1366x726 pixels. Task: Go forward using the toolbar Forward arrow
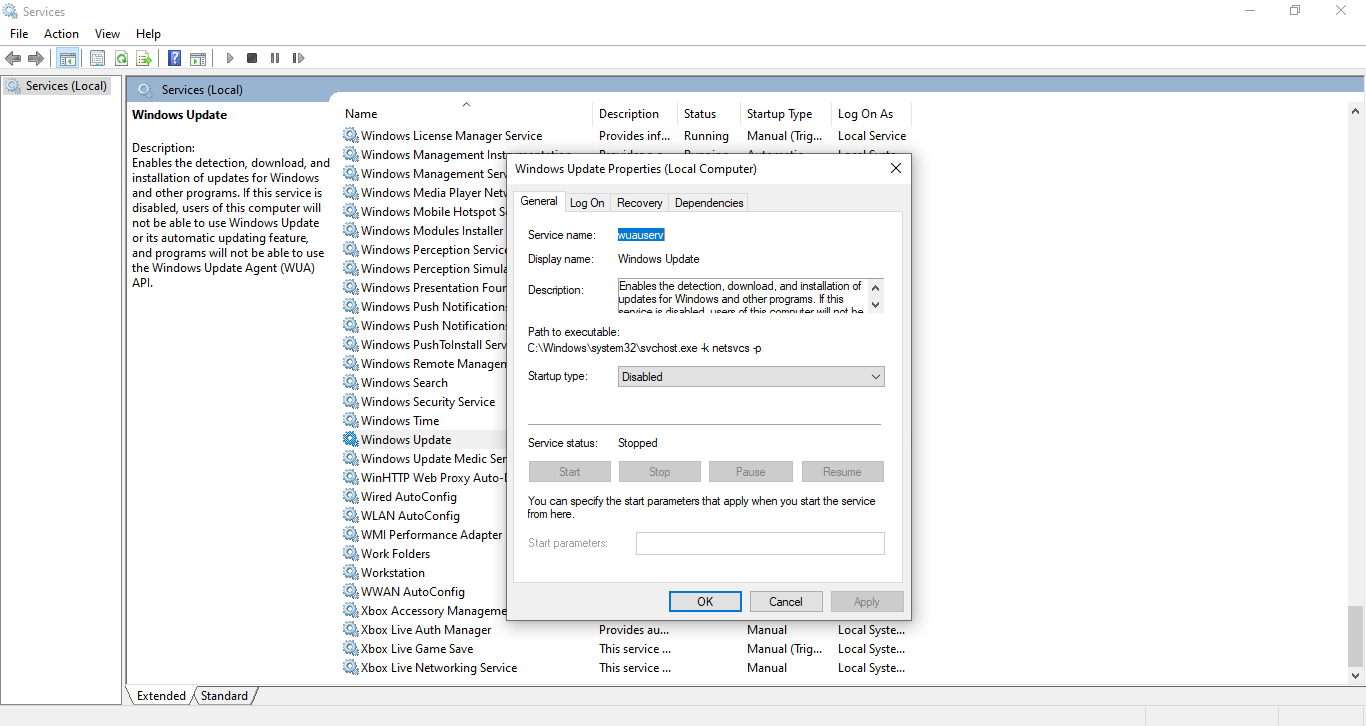click(x=36, y=58)
